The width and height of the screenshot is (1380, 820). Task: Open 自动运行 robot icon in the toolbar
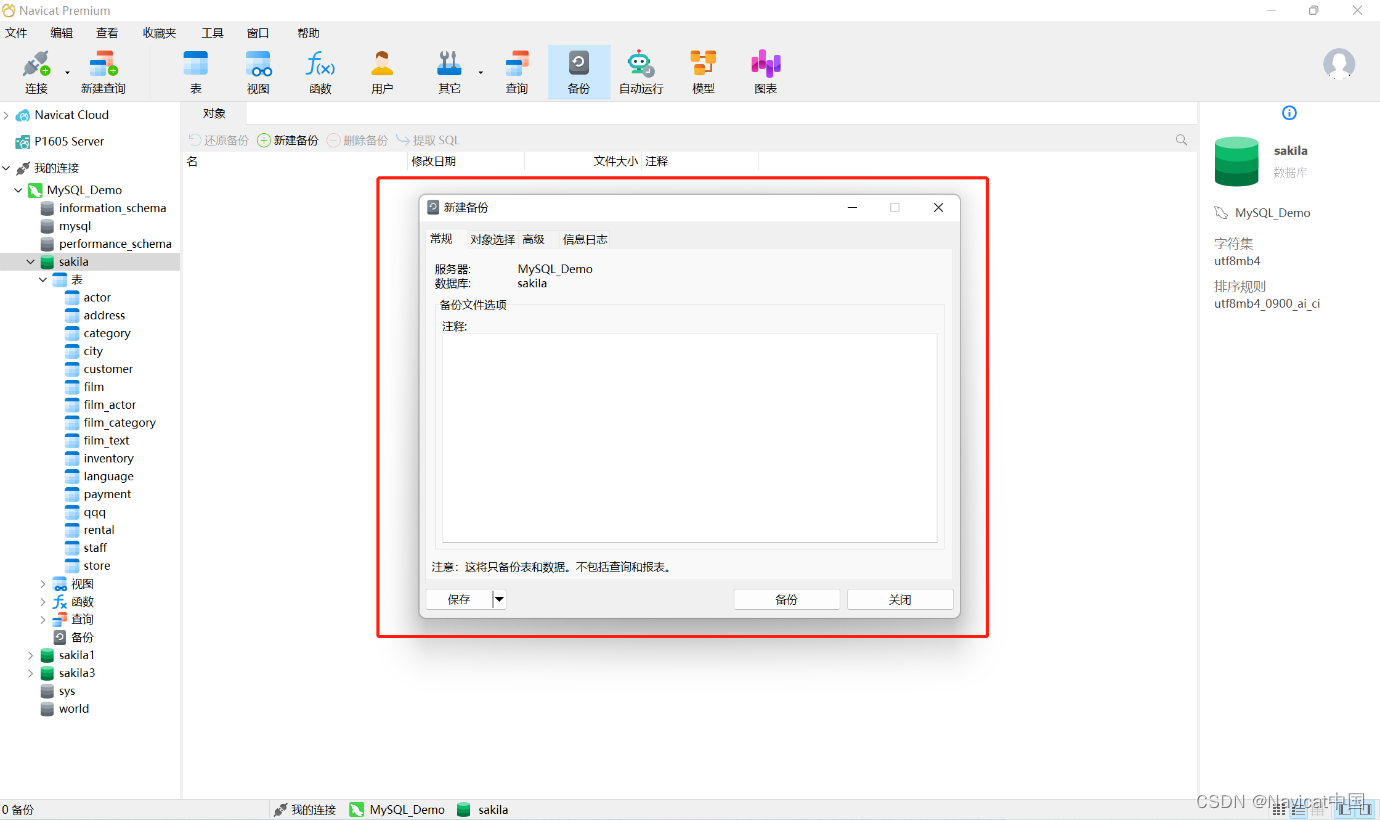click(641, 72)
